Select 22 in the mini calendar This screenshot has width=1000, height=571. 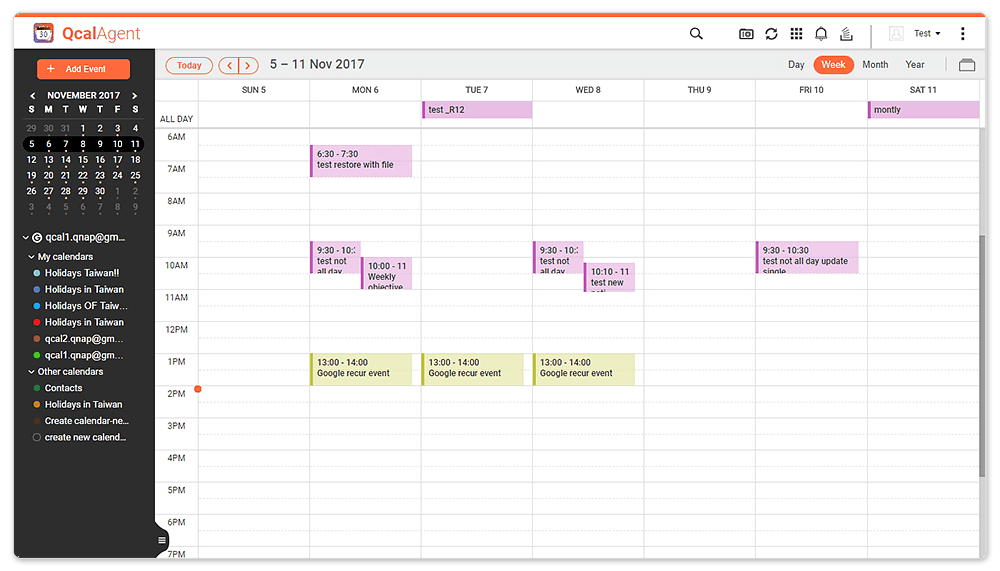pyautogui.click(x=83, y=175)
